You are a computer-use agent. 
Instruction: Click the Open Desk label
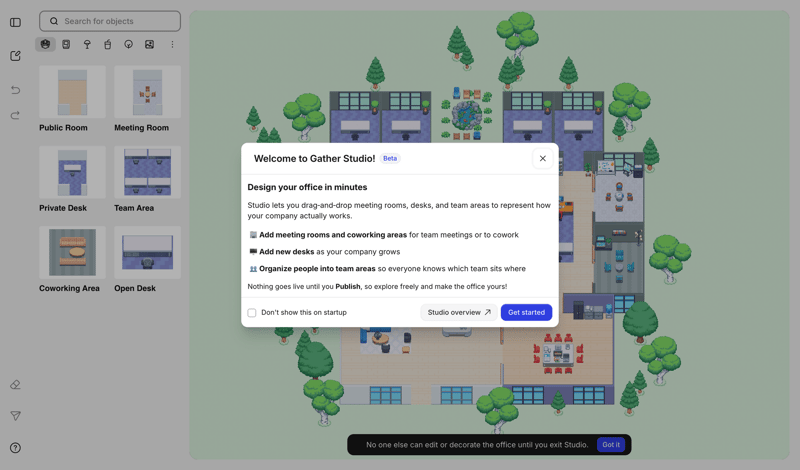135,288
